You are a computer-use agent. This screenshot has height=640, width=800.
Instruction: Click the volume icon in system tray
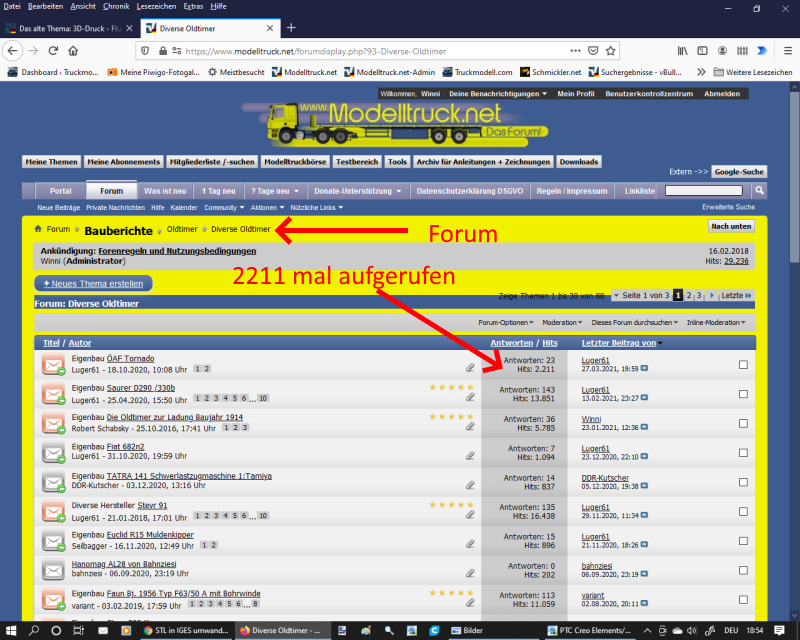(x=692, y=630)
